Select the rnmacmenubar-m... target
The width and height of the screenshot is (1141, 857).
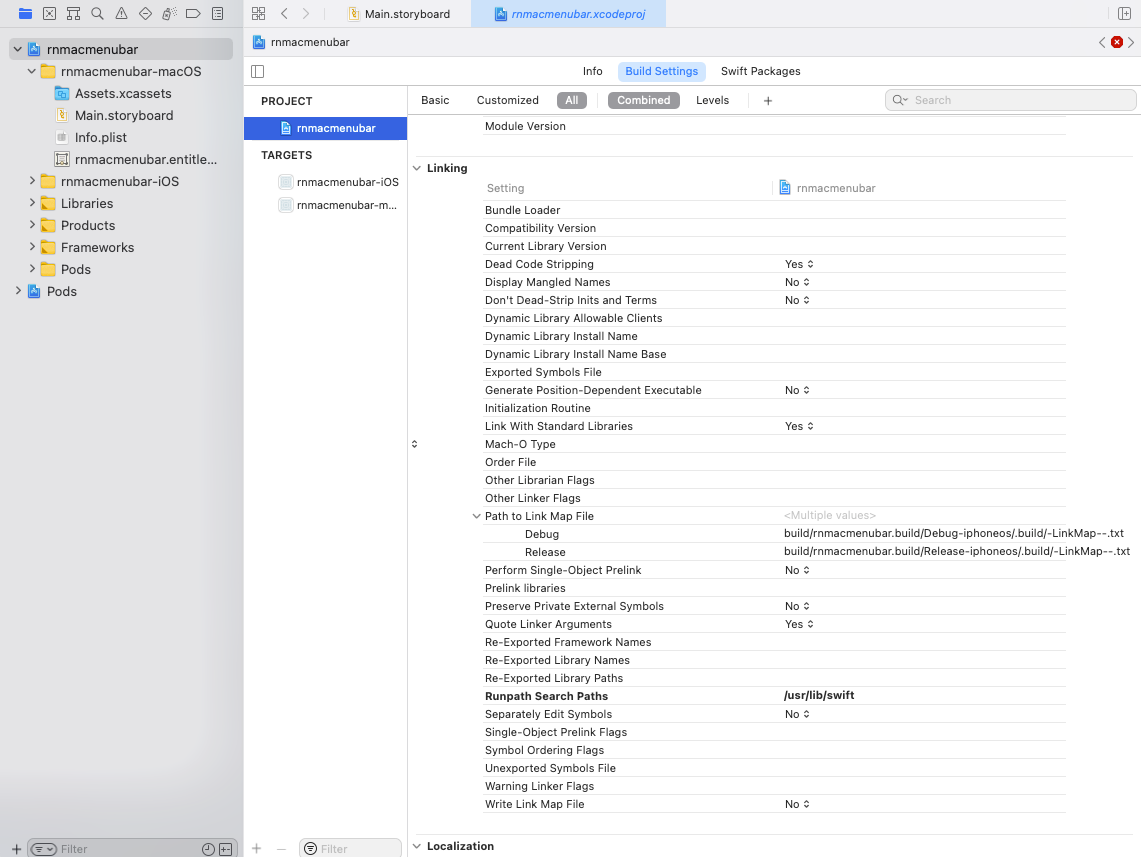click(x=338, y=205)
